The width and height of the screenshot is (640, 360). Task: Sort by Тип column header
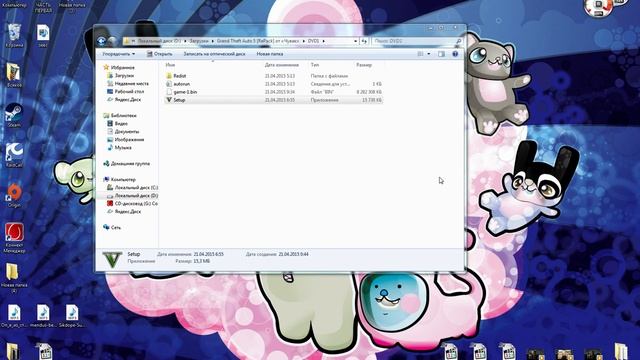click(315, 65)
